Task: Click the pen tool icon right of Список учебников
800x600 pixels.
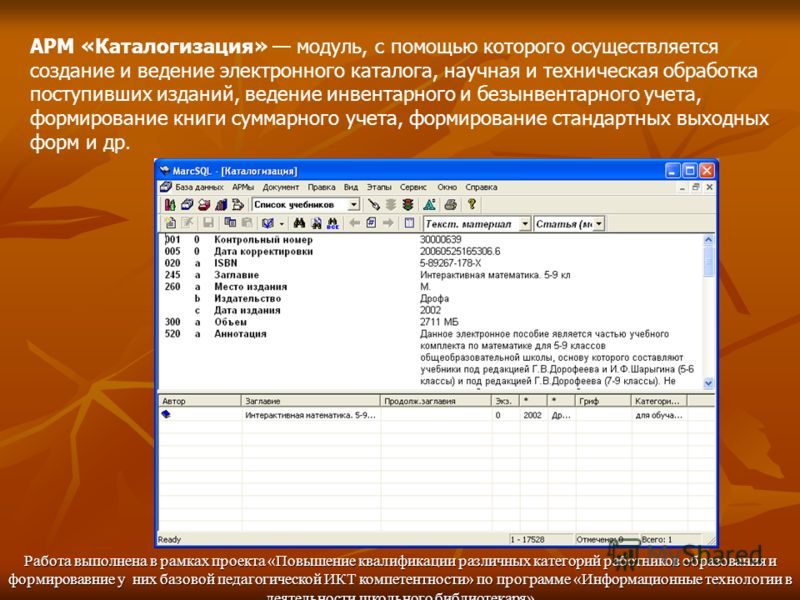Action: (374, 205)
